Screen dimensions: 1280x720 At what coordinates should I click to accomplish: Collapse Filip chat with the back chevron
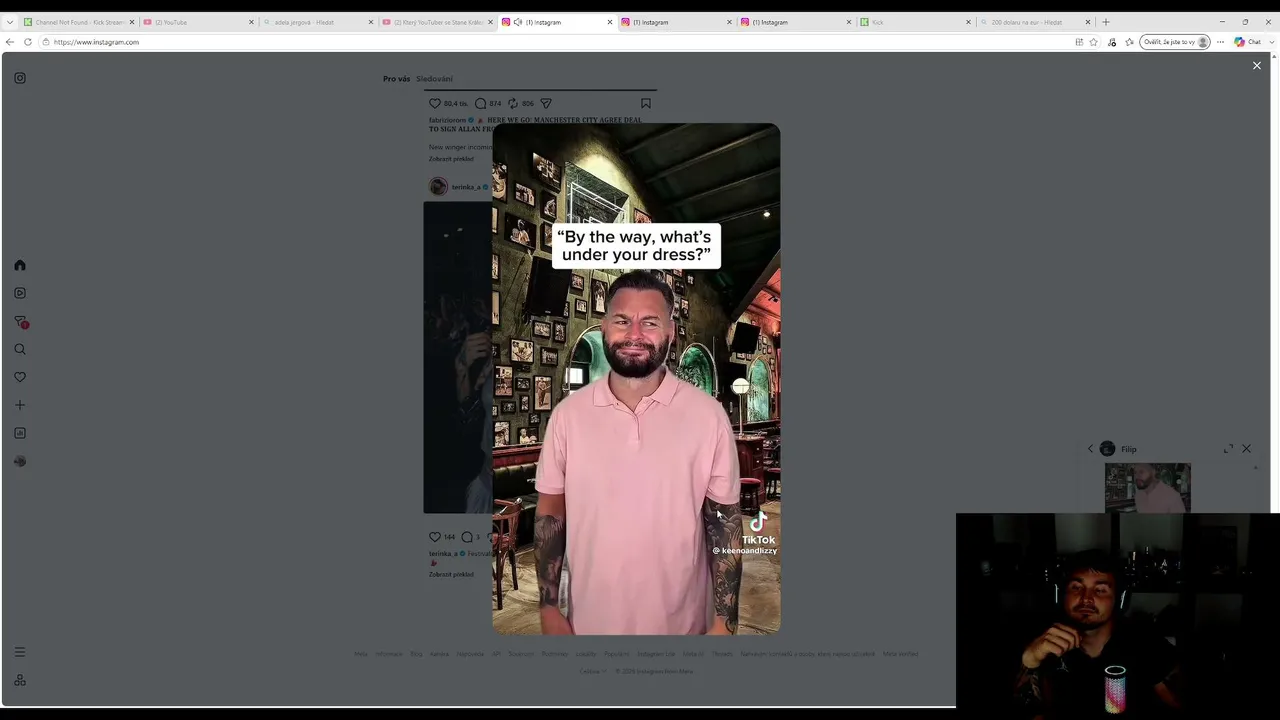1091,449
